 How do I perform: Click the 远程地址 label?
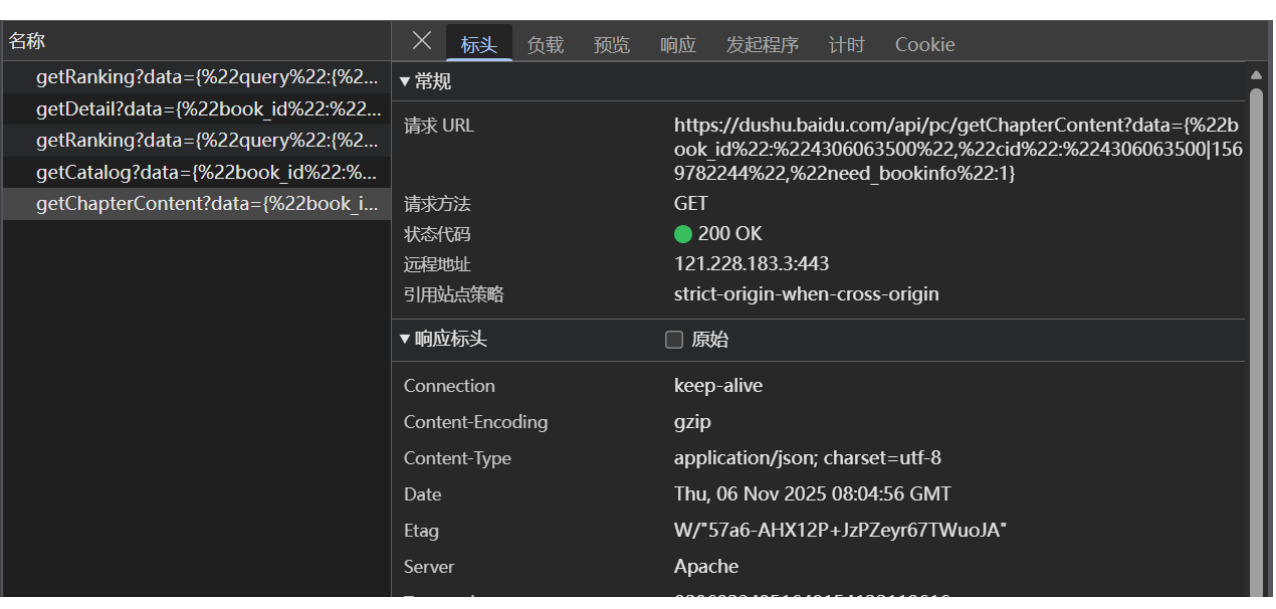tap(436, 264)
